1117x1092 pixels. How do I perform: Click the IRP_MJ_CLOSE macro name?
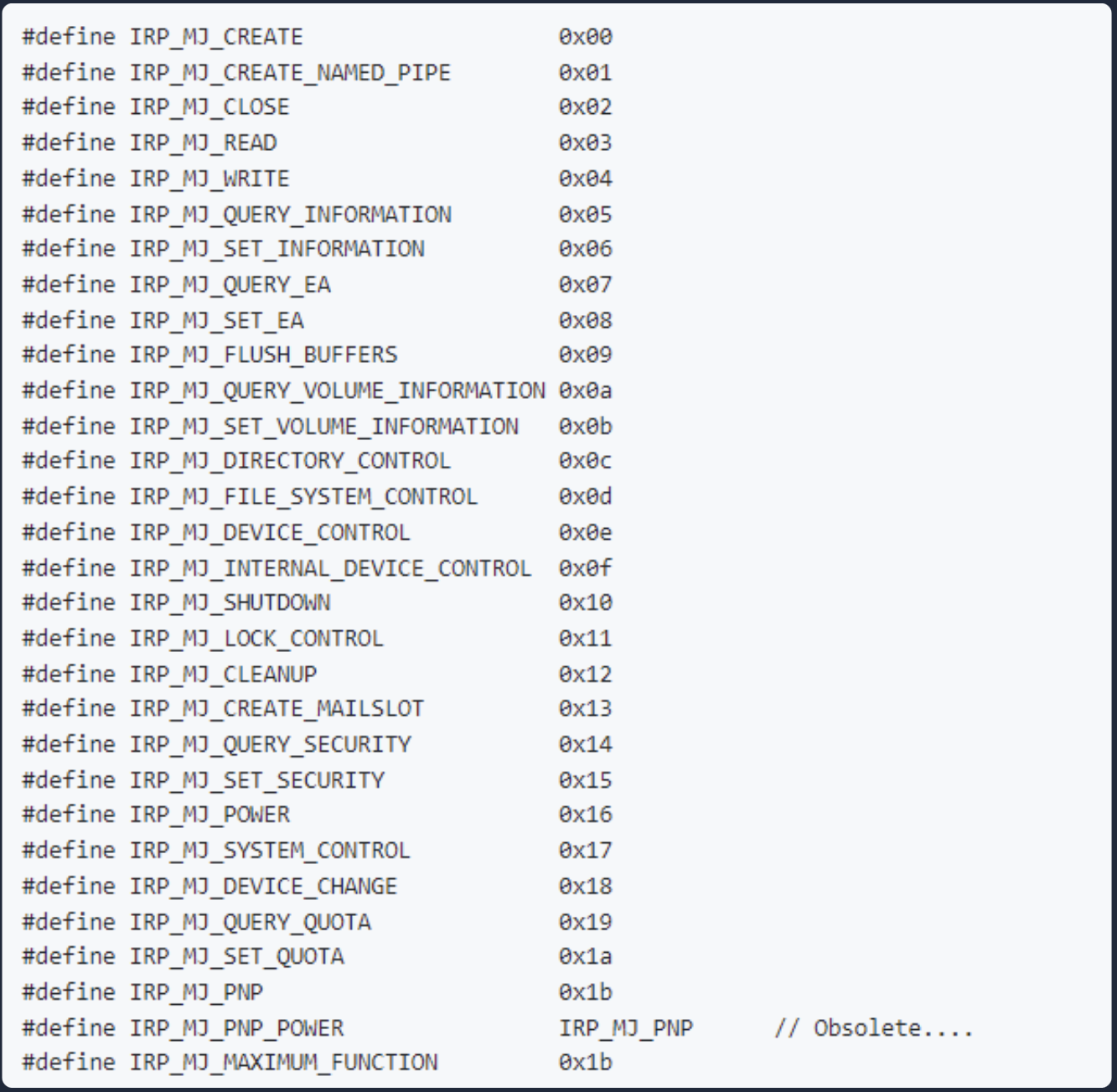(x=209, y=107)
